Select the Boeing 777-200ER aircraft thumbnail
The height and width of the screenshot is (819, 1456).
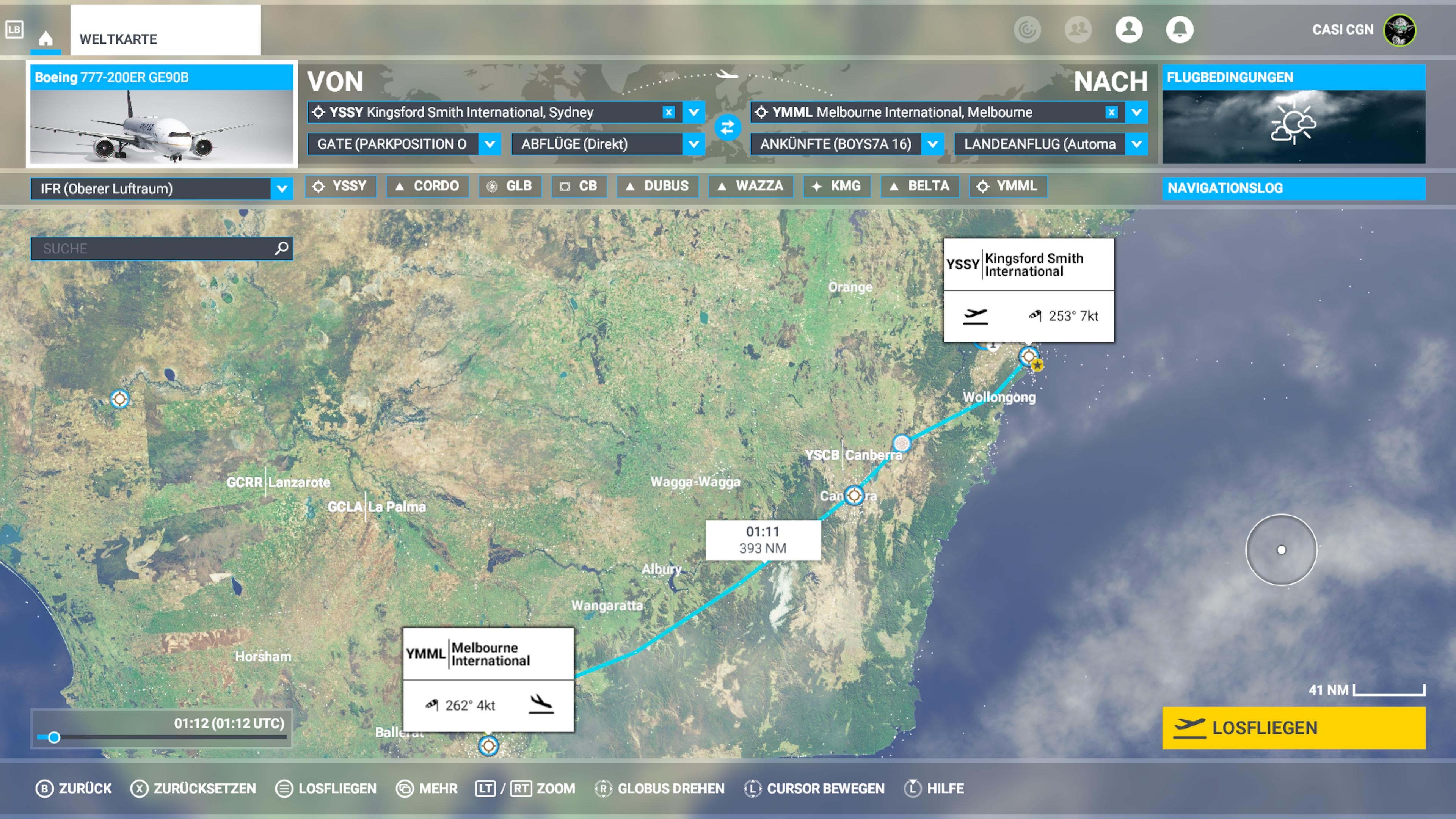[x=162, y=114]
